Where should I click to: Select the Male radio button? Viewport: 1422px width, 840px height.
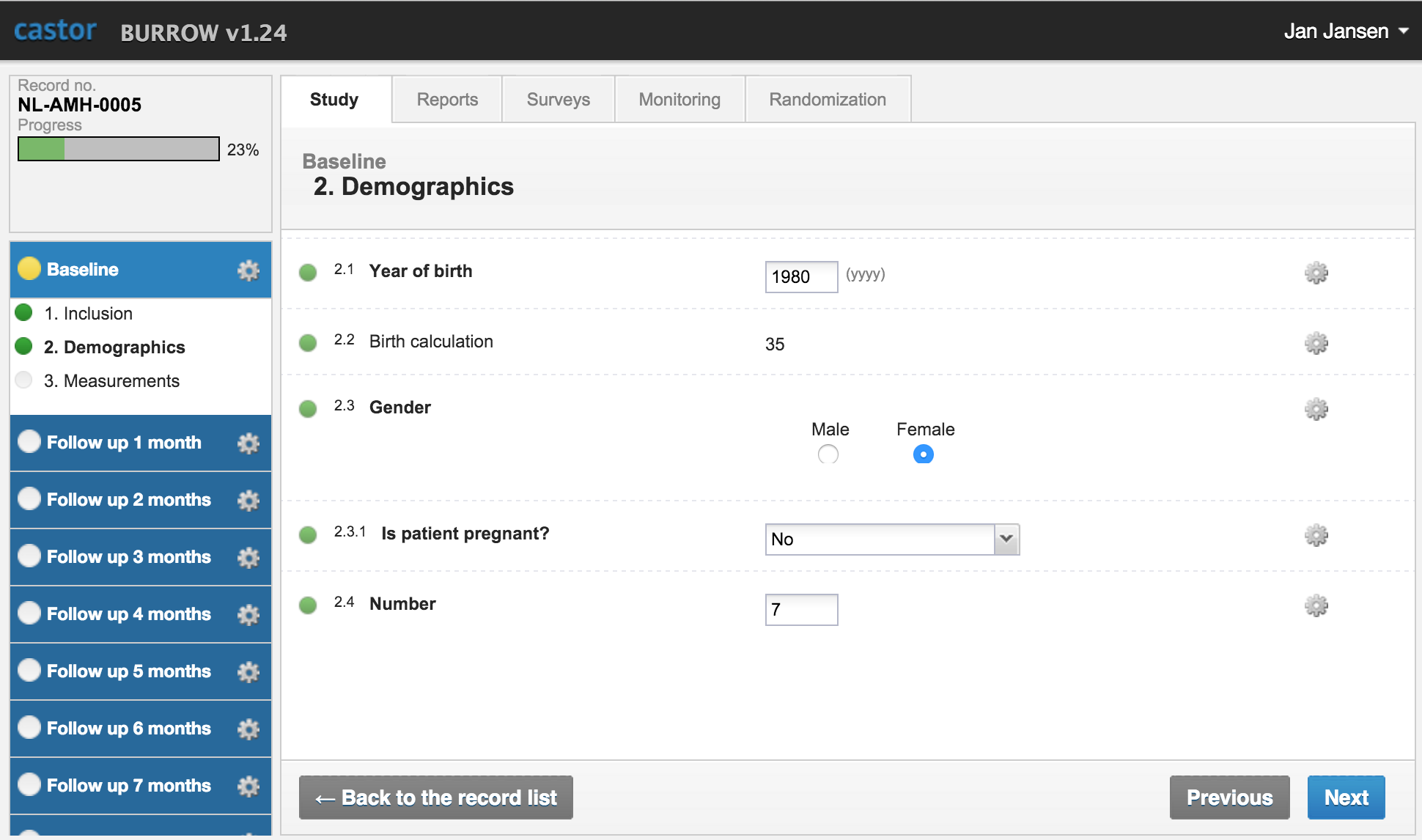[x=828, y=454]
